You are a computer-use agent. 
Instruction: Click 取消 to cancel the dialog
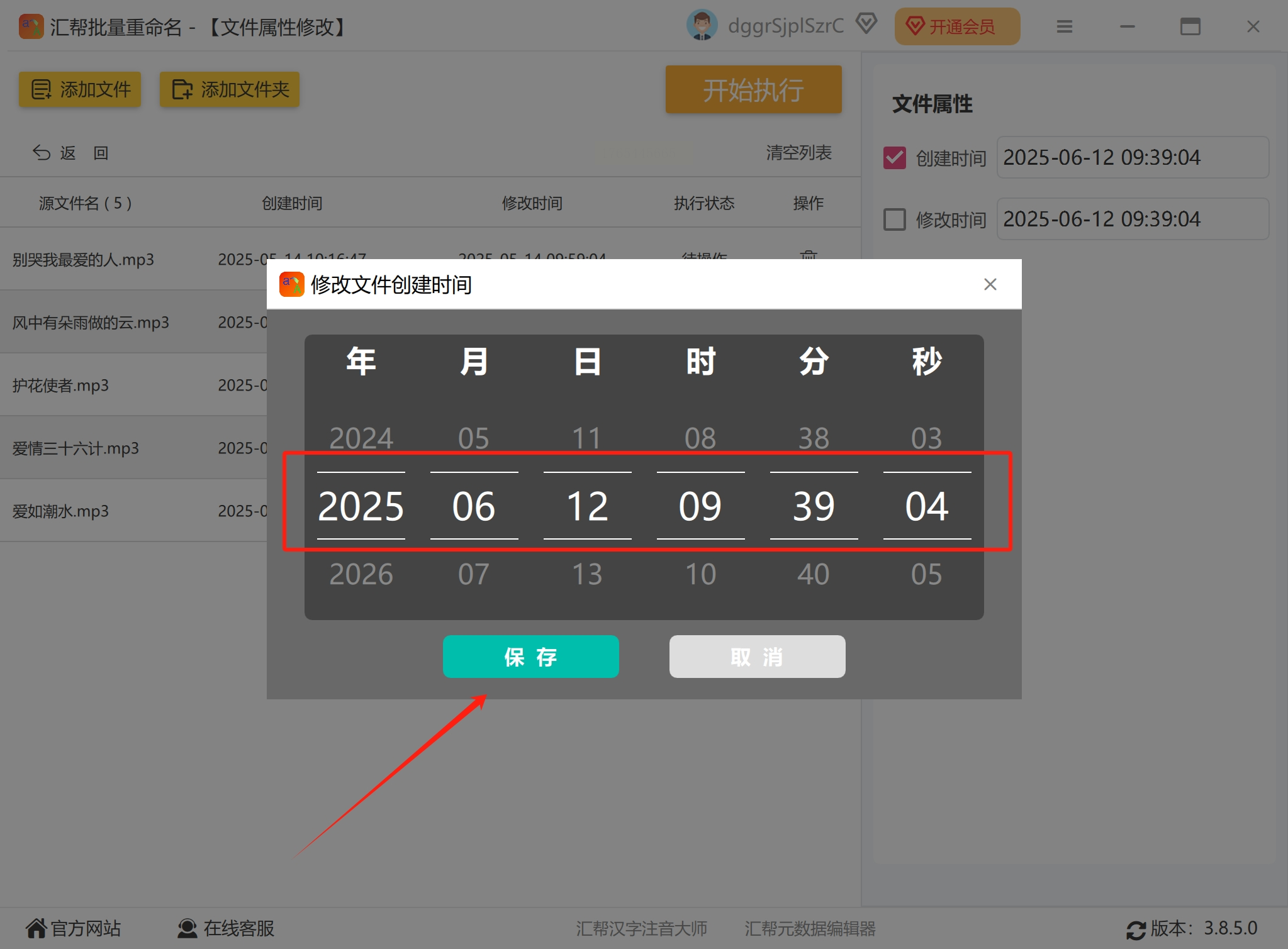coord(756,657)
